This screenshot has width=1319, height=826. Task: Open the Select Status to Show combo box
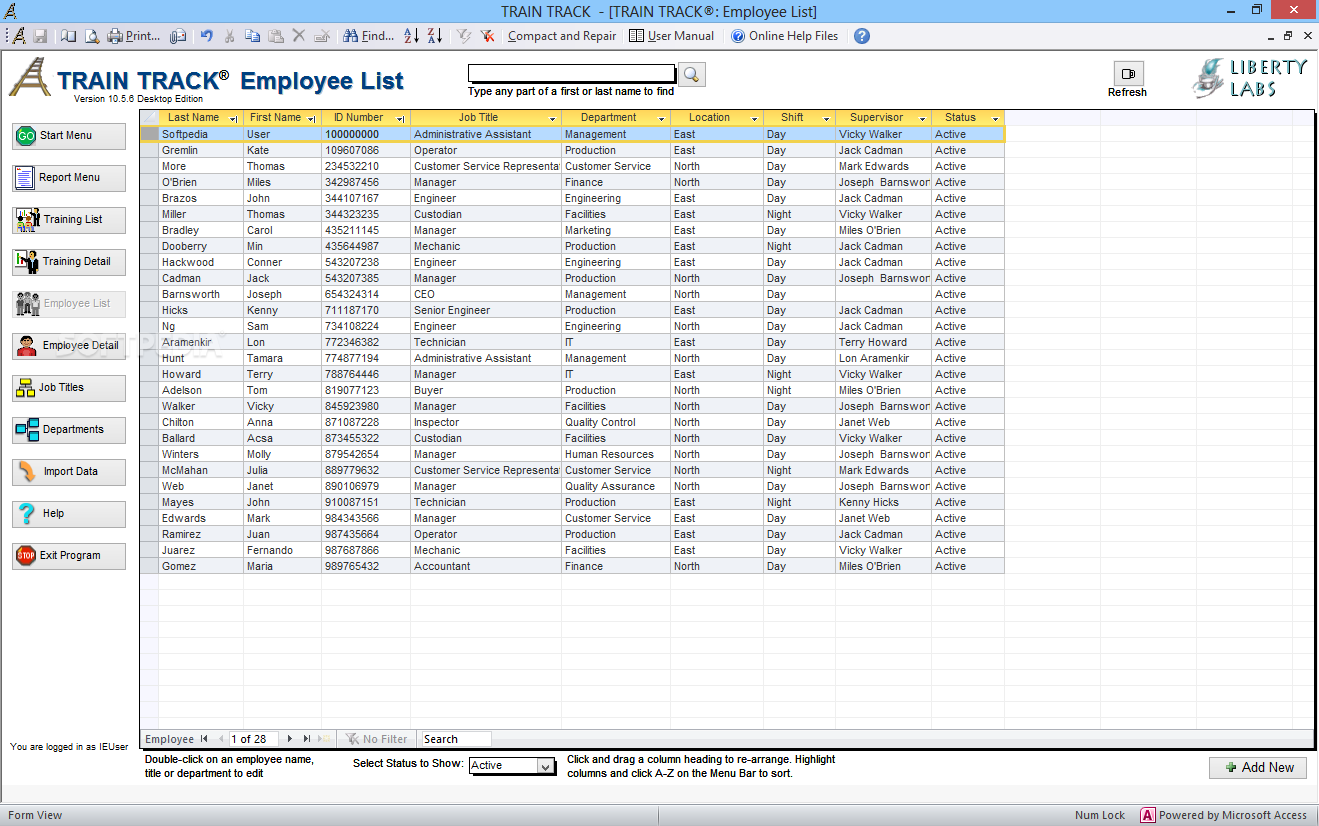512,766
